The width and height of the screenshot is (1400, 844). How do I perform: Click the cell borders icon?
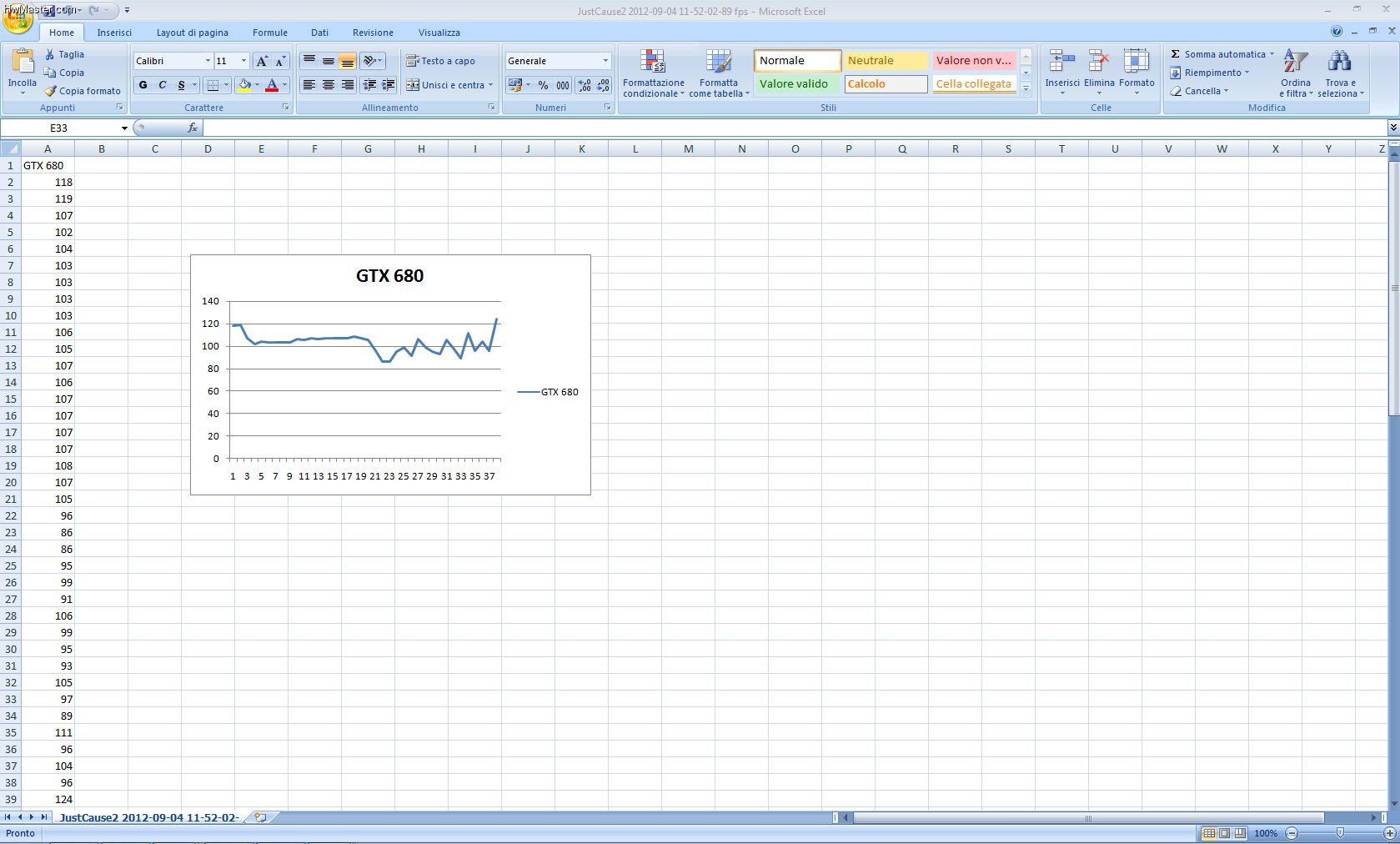(x=213, y=85)
